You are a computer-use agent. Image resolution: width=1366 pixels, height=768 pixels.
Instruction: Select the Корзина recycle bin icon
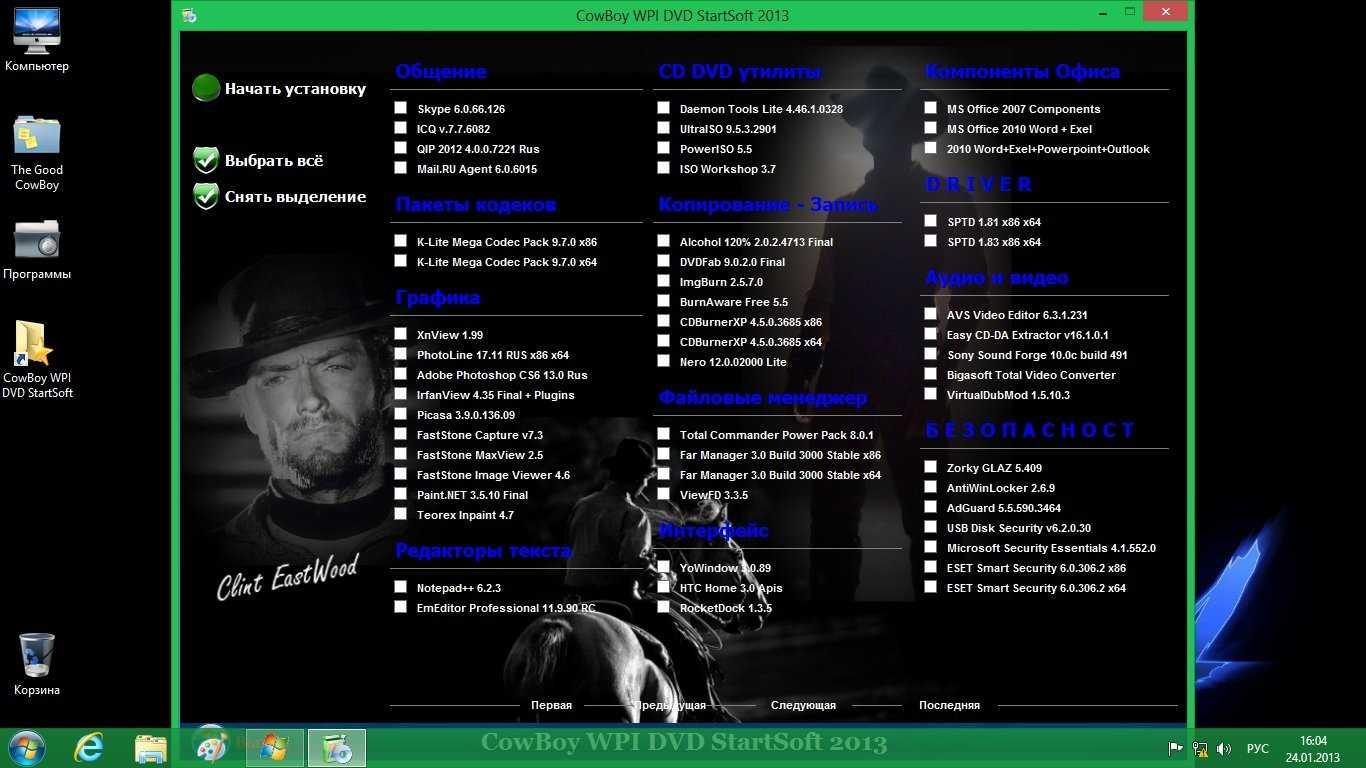(37, 665)
